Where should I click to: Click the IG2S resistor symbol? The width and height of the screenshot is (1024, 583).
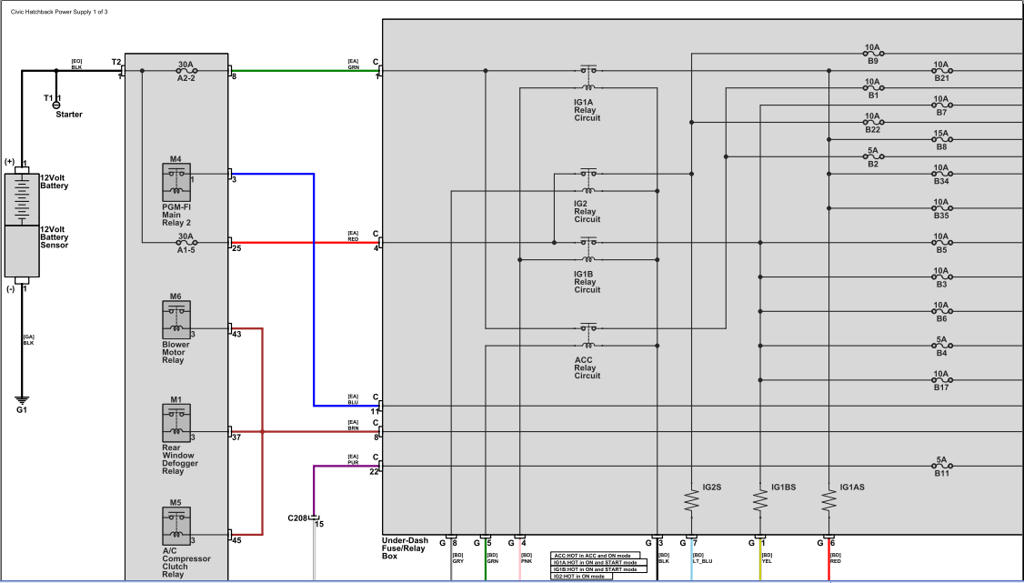pos(692,501)
